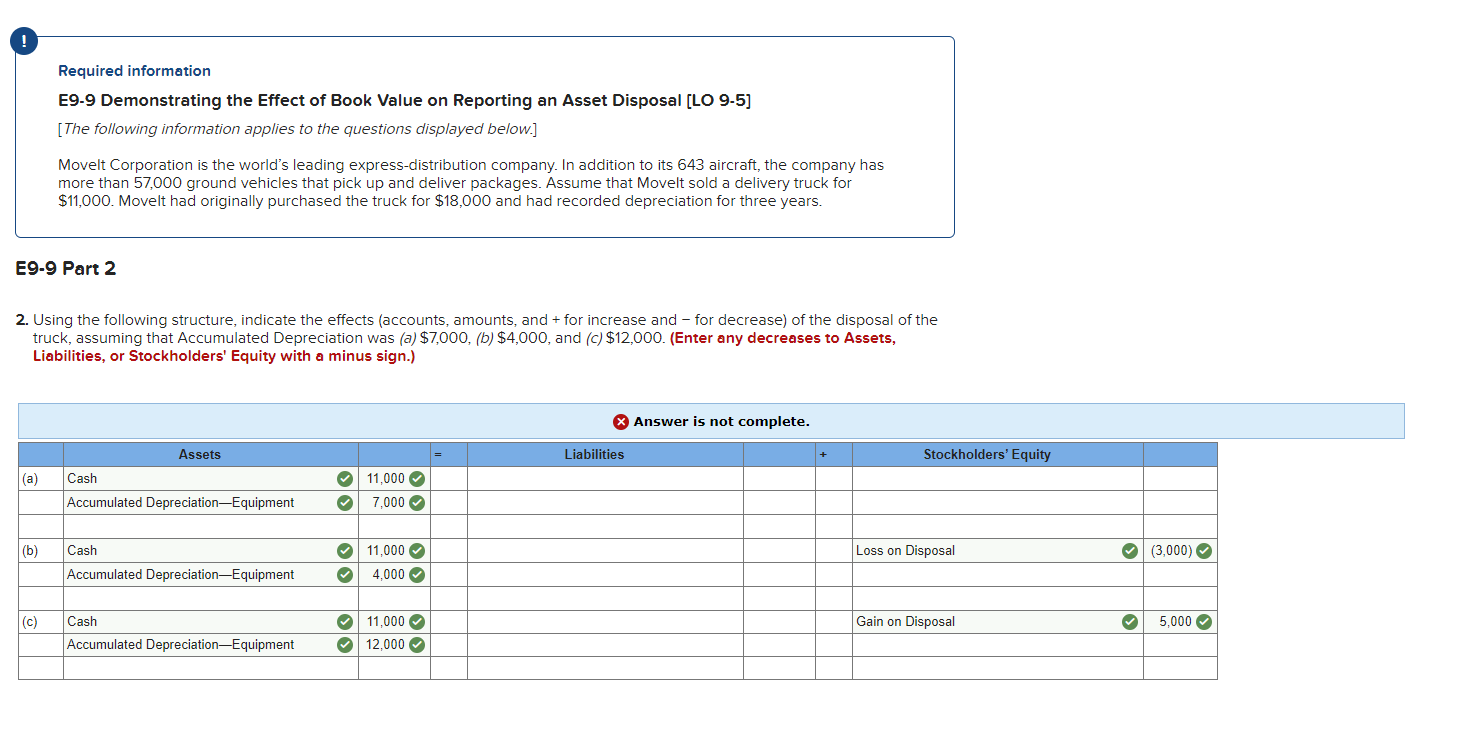Click the green checkmark next to Loss on Disposal
This screenshot has height=752, width=1481.
pyautogui.click(x=1129, y=550)
